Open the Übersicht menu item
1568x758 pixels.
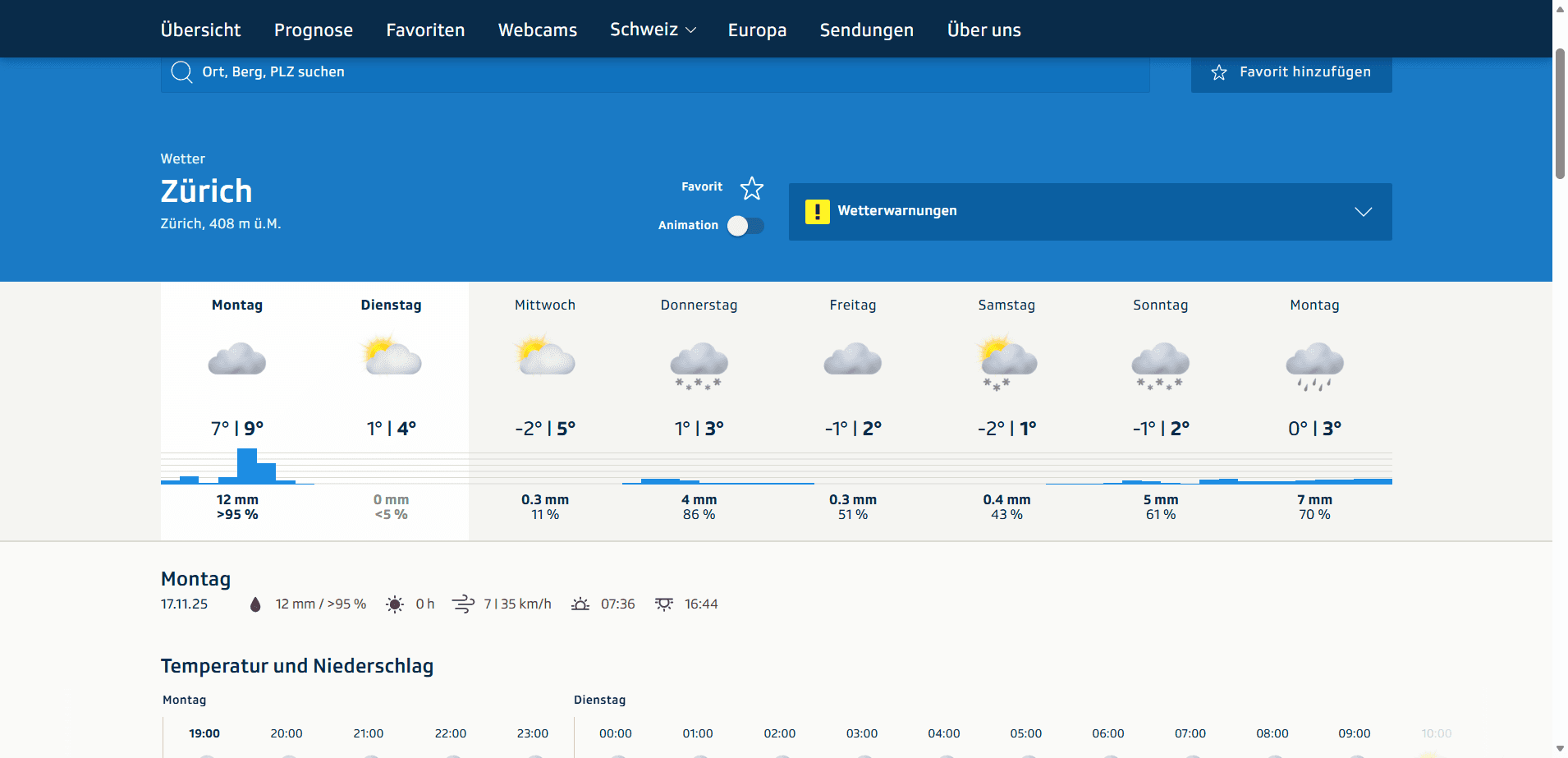[x=201, y=30]
